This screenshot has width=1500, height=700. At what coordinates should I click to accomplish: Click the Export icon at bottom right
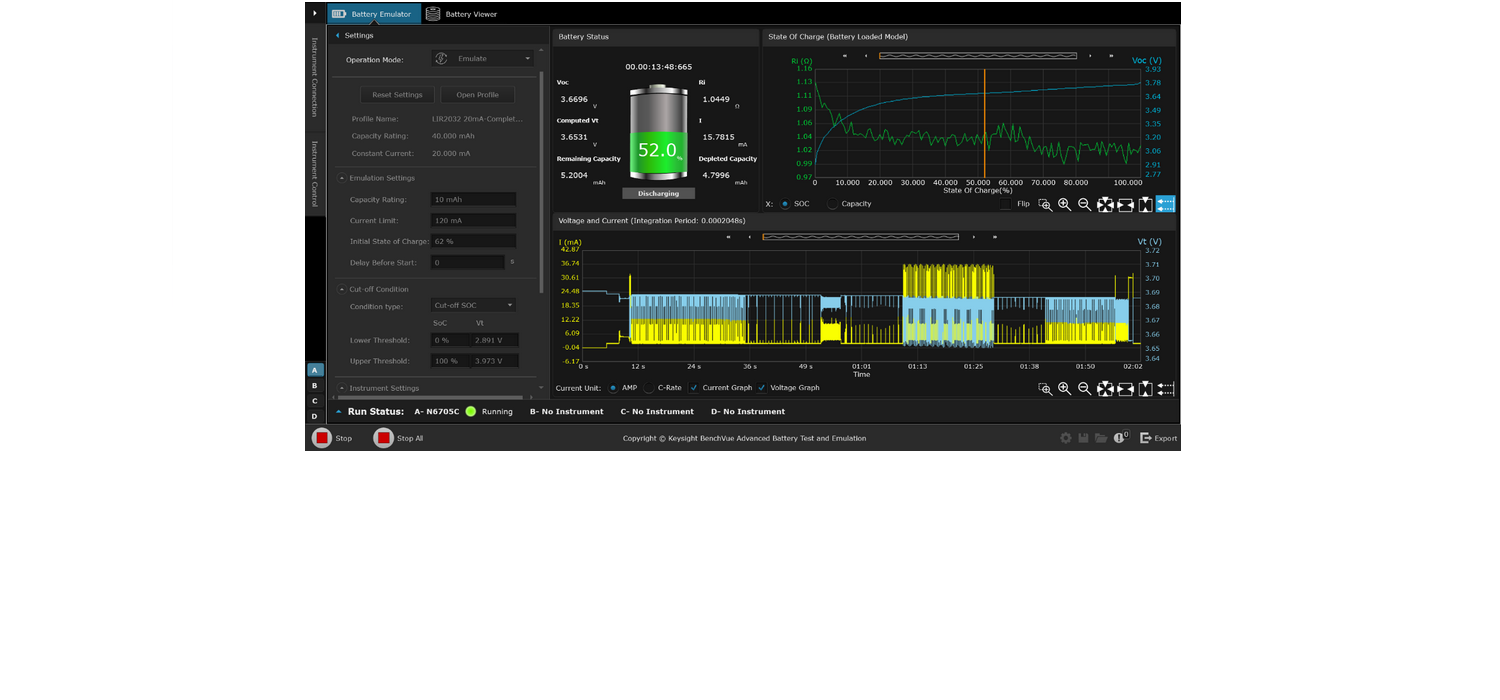pyautogui.click(x=1146, y=438)
